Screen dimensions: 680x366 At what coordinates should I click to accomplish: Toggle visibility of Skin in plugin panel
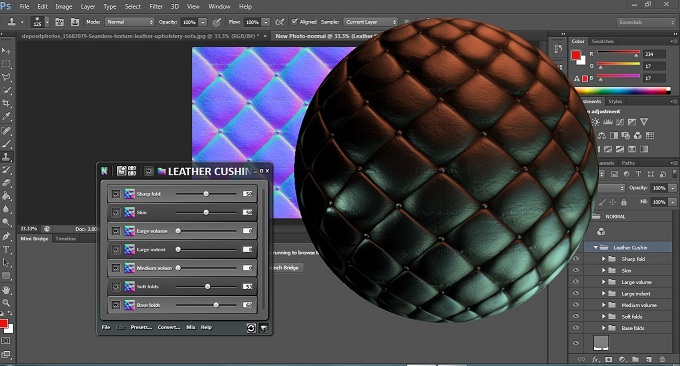[116, 212]
